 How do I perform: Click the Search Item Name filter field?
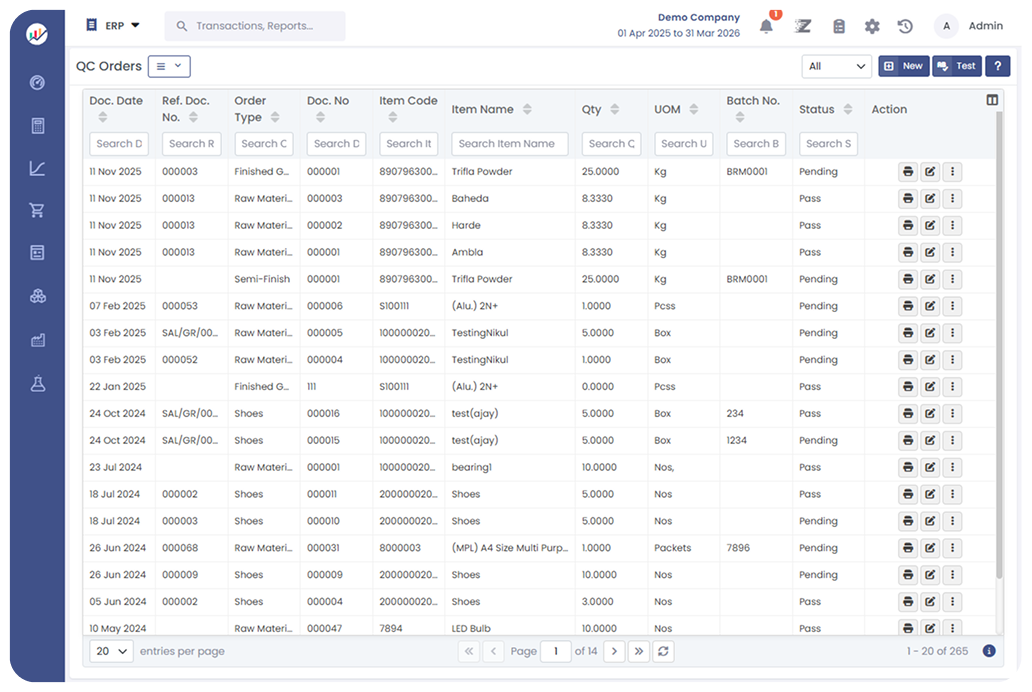(509, 144)
